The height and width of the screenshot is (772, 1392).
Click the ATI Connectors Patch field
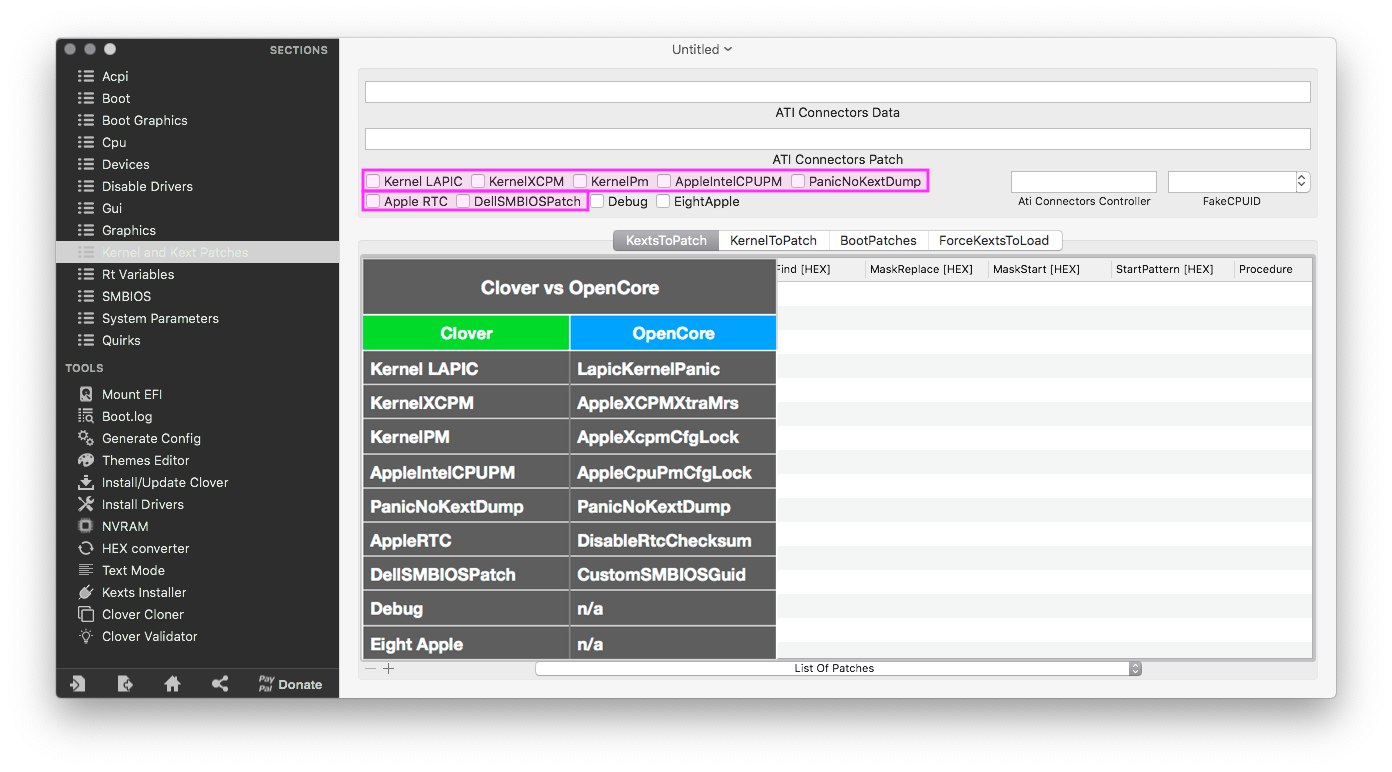(x=838, y=139)
